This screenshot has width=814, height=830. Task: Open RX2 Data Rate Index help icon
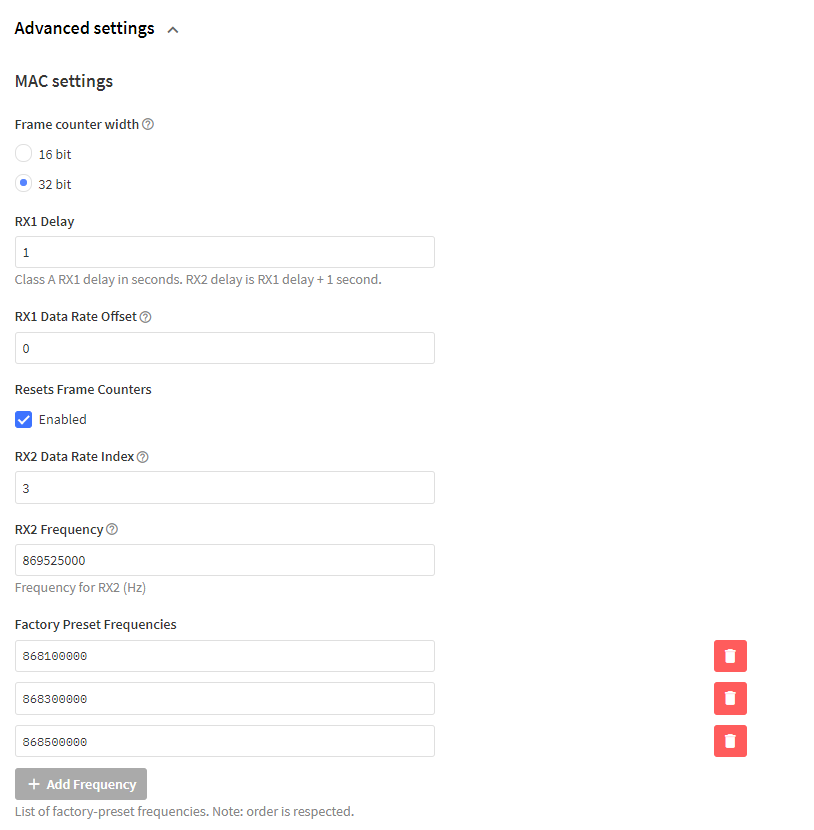[x=143, y=457]
